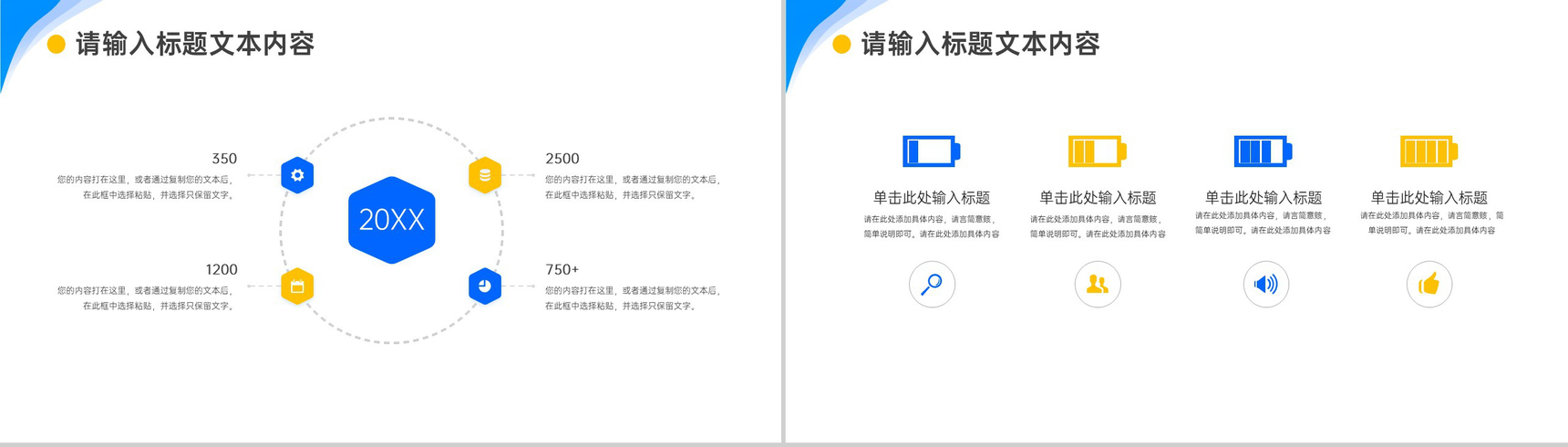Select the yellow people group circle icon
Image resolution: width=1568 pixels, height=447 pixels.
point(1098,285)
